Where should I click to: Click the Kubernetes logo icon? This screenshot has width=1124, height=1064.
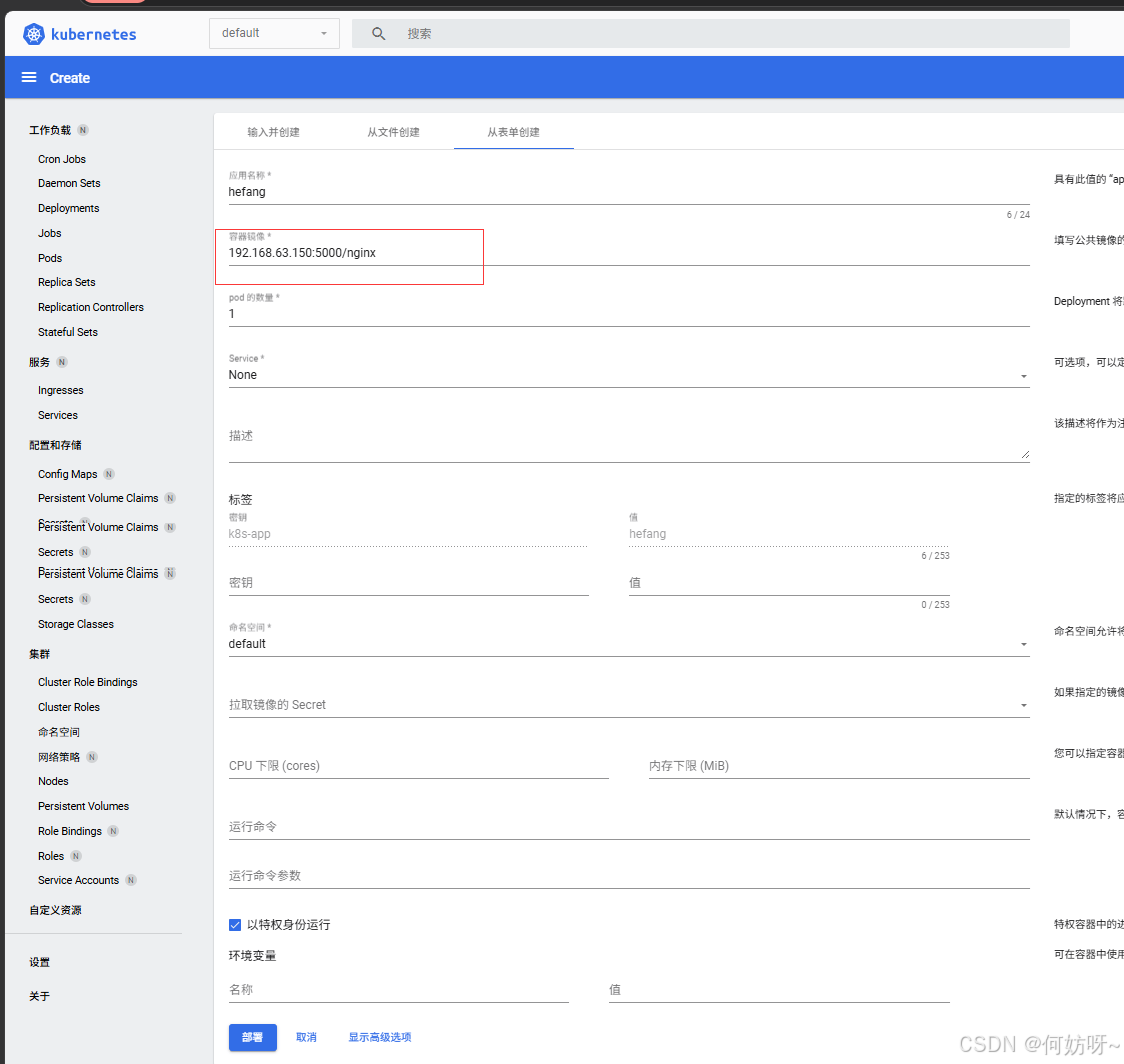click(x=34, y=34)
